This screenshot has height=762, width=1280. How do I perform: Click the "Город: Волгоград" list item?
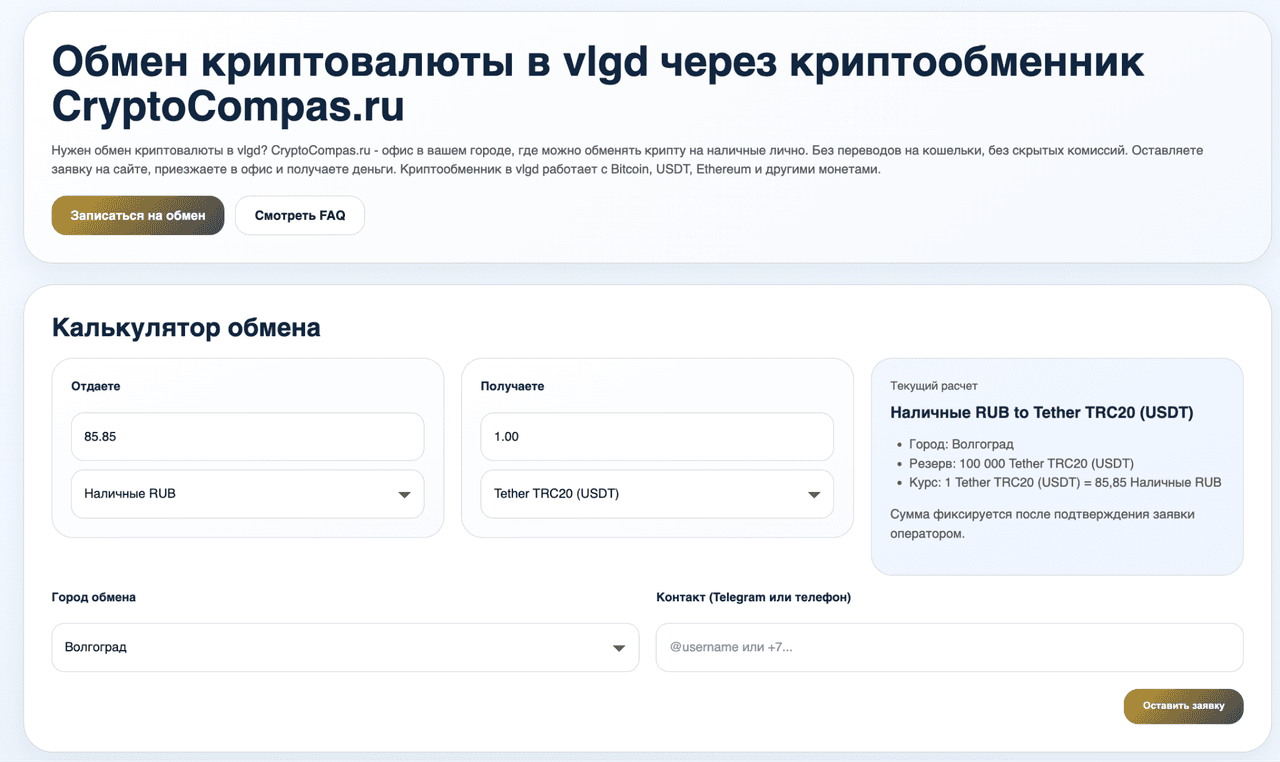959,444
